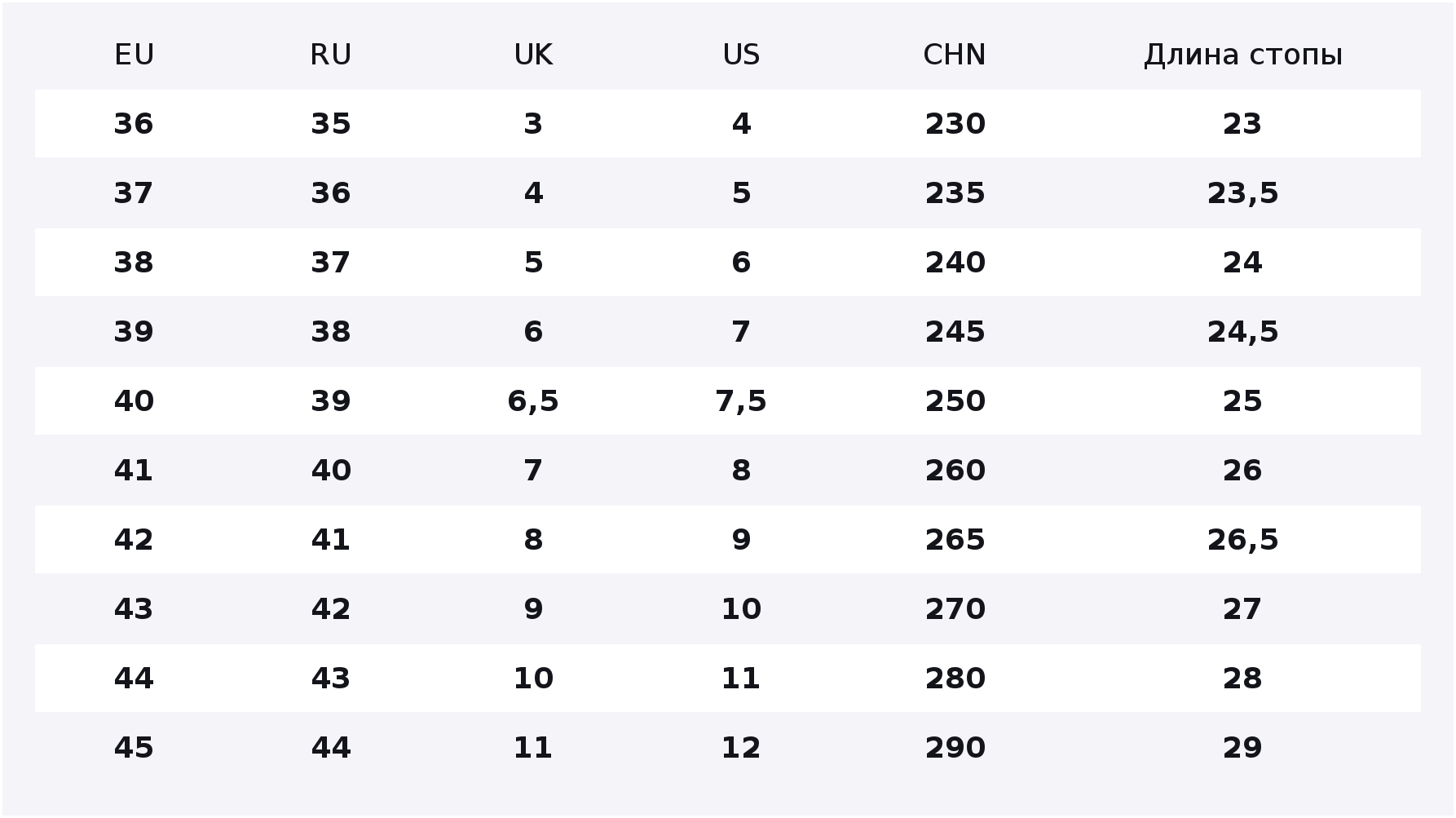This screenshot has width=1456, height=818.
Task: Select the CHN 240 cell
Action: tap(955, 263)
